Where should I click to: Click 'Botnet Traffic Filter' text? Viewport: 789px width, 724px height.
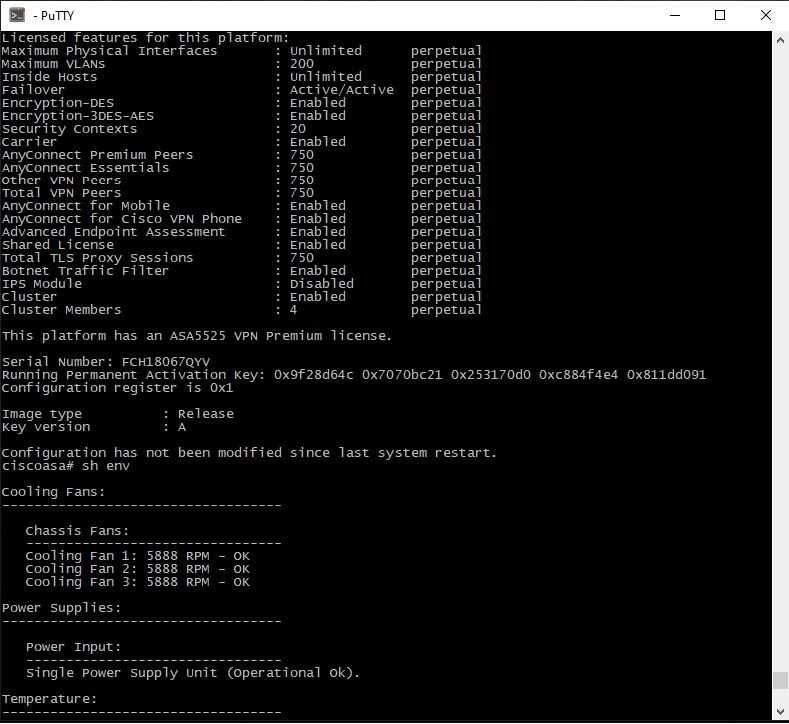(x=86, y=271)
